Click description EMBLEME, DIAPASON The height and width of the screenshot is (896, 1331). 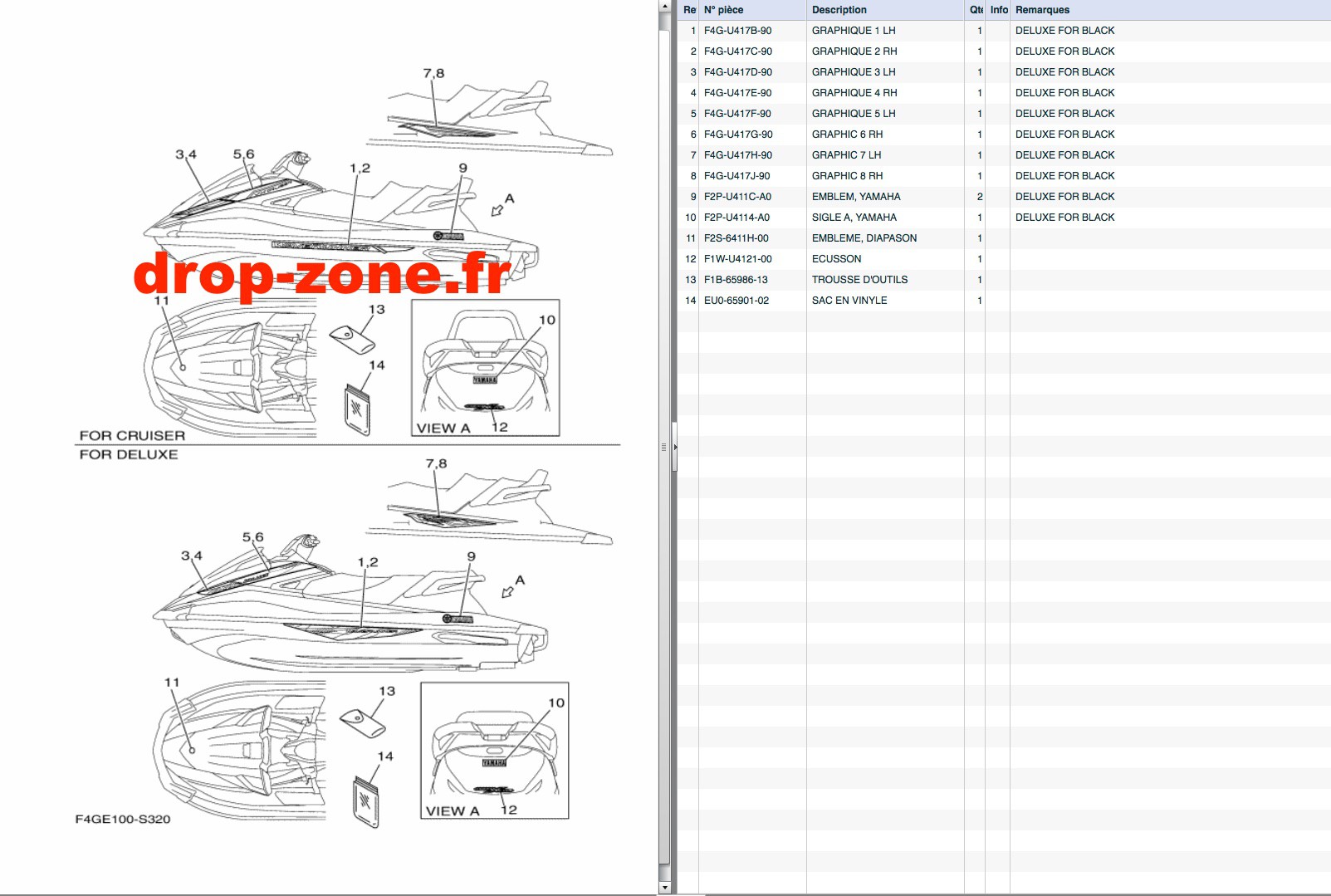[x=864, y=238]
